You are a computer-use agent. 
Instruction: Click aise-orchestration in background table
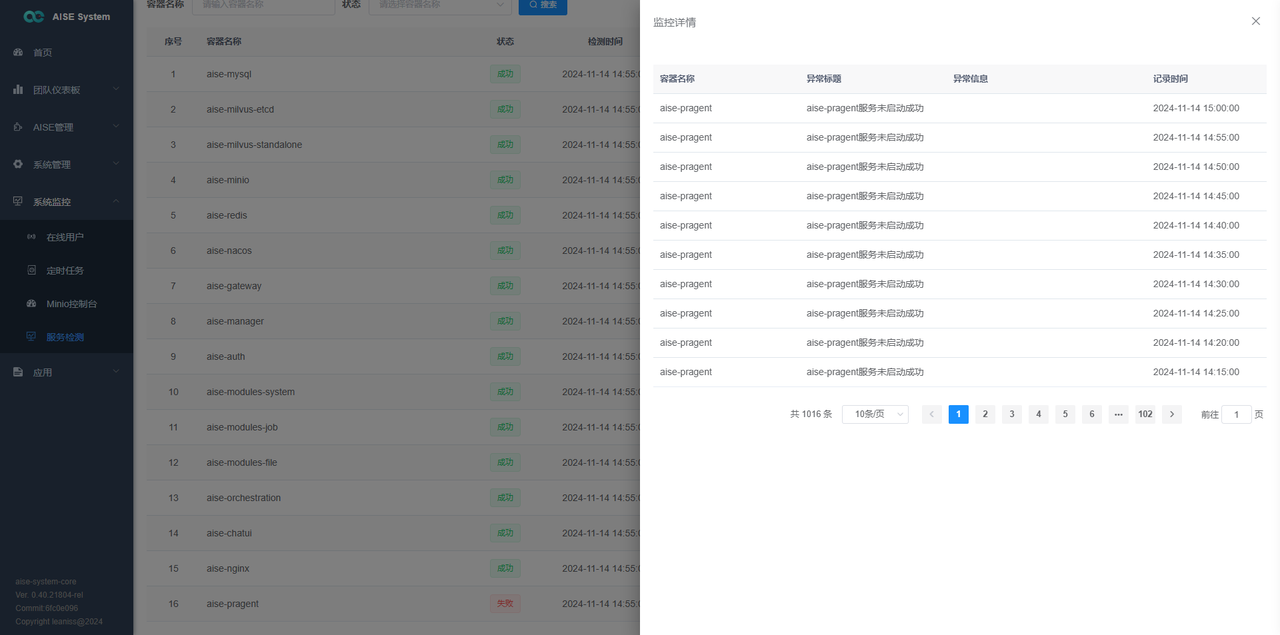click(x=243, y=498)
